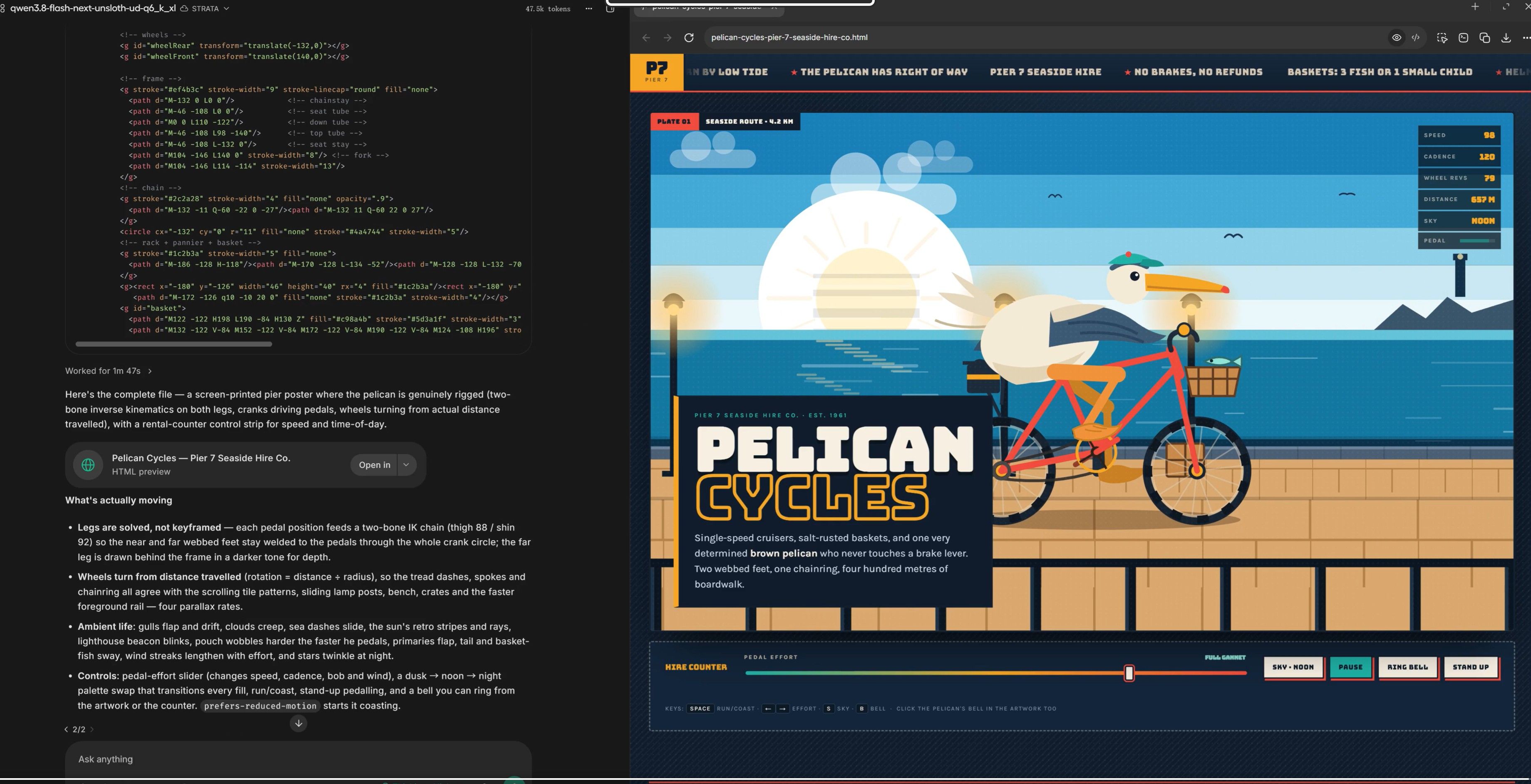Image resolution: width=1531 pixels, height=784 pixels.
Task: Reload the preview page
Action: click(689, 37)
